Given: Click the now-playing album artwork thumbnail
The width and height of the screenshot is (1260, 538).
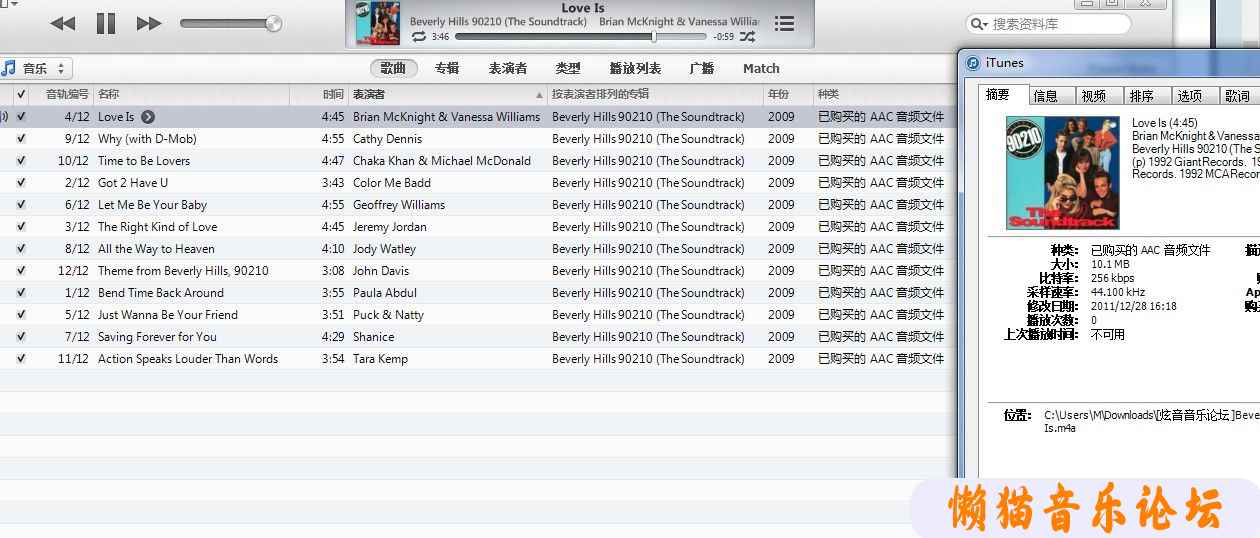Looking at the screenshot, I should (x=376, y=23).
